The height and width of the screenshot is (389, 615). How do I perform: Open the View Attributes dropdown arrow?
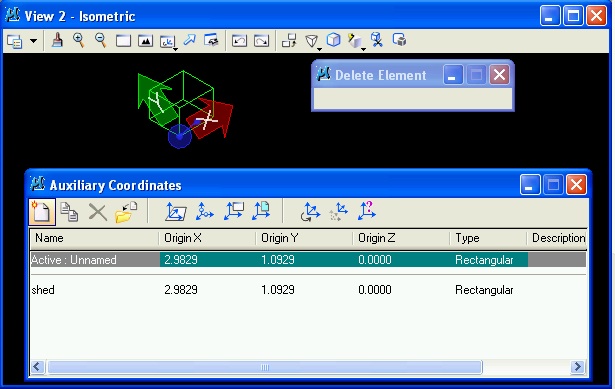click(x=33, y=40)
